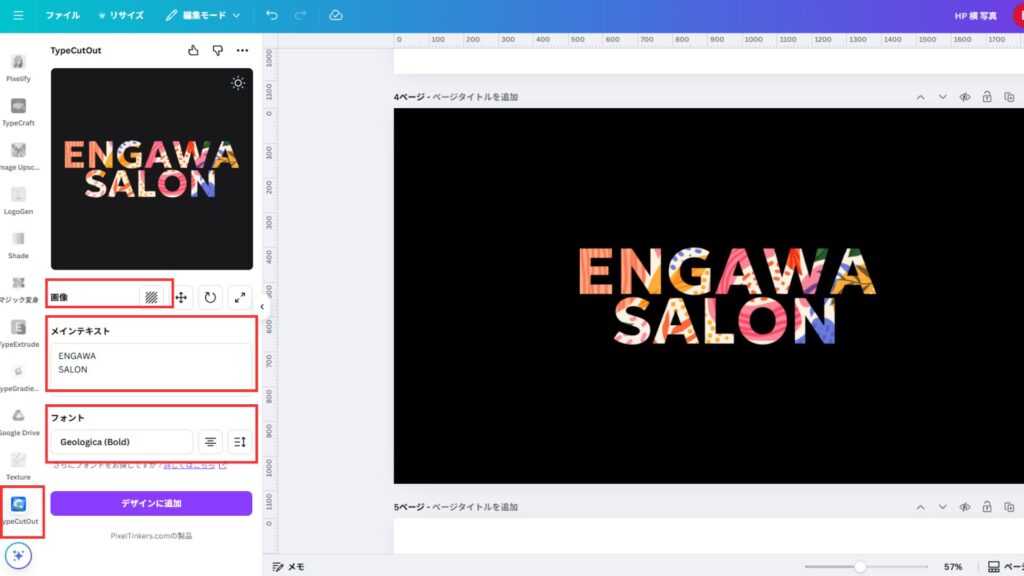The height and width of the screenshot is (576, 1024).
Task: Adjust line spacing
Action: click(240, 442)
